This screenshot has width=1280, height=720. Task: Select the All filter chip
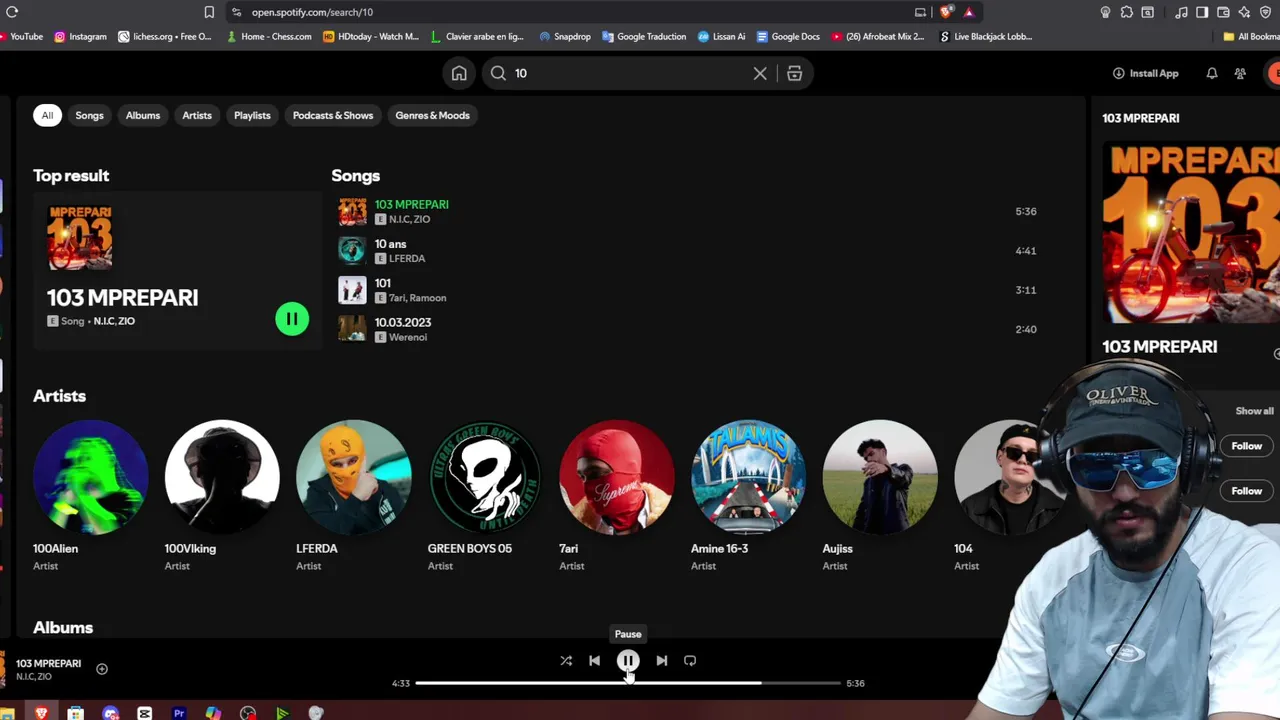47,115
